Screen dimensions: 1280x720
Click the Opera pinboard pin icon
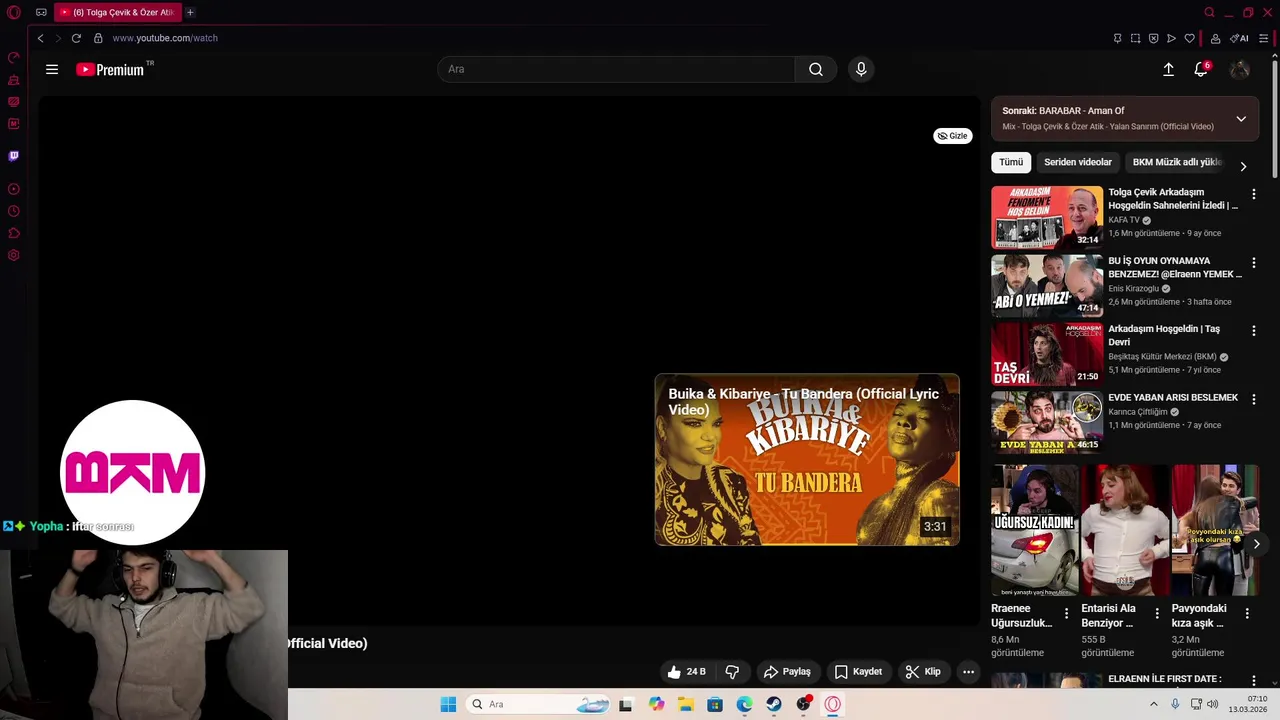coord(1117,38)
